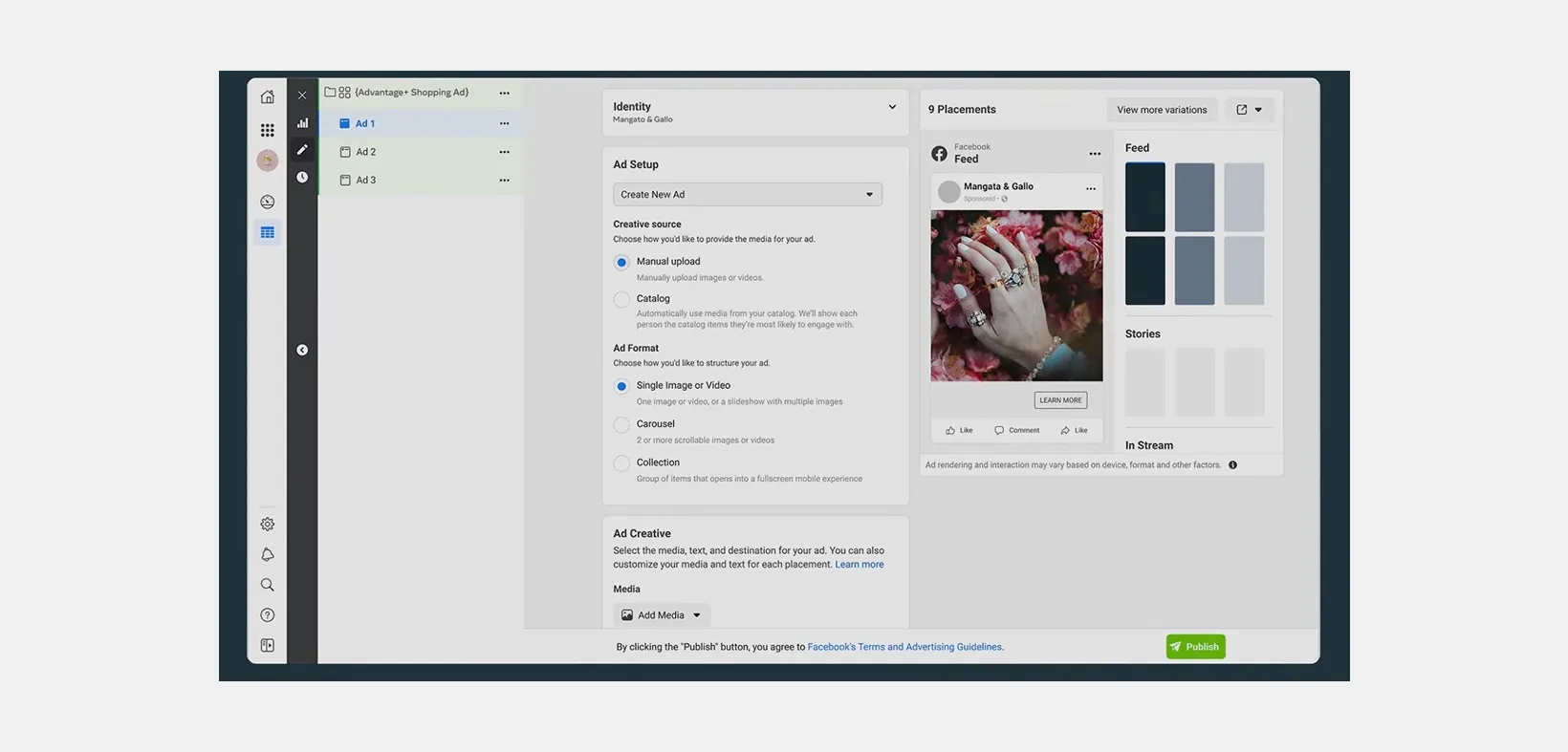Open the notifications bell icon

coord(268,554)
